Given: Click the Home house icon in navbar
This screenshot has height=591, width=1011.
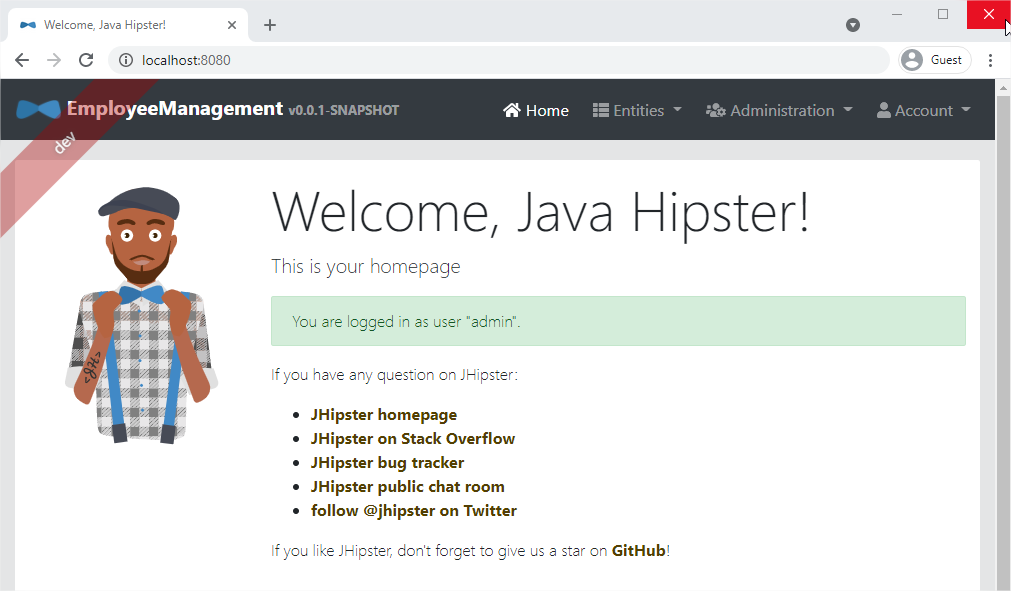Looking at the screenshot, I should click(x=513, y=110).
